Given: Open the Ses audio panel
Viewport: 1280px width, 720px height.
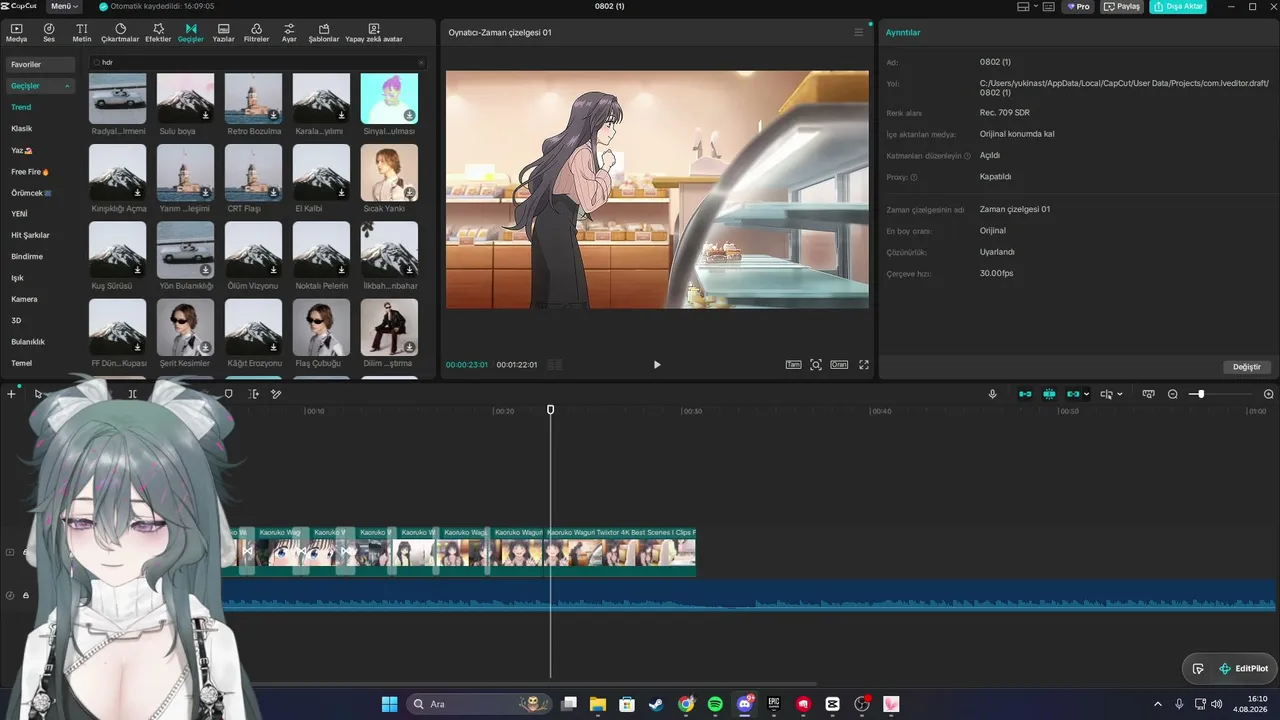Looking at the screenshot, I should 48,33.
